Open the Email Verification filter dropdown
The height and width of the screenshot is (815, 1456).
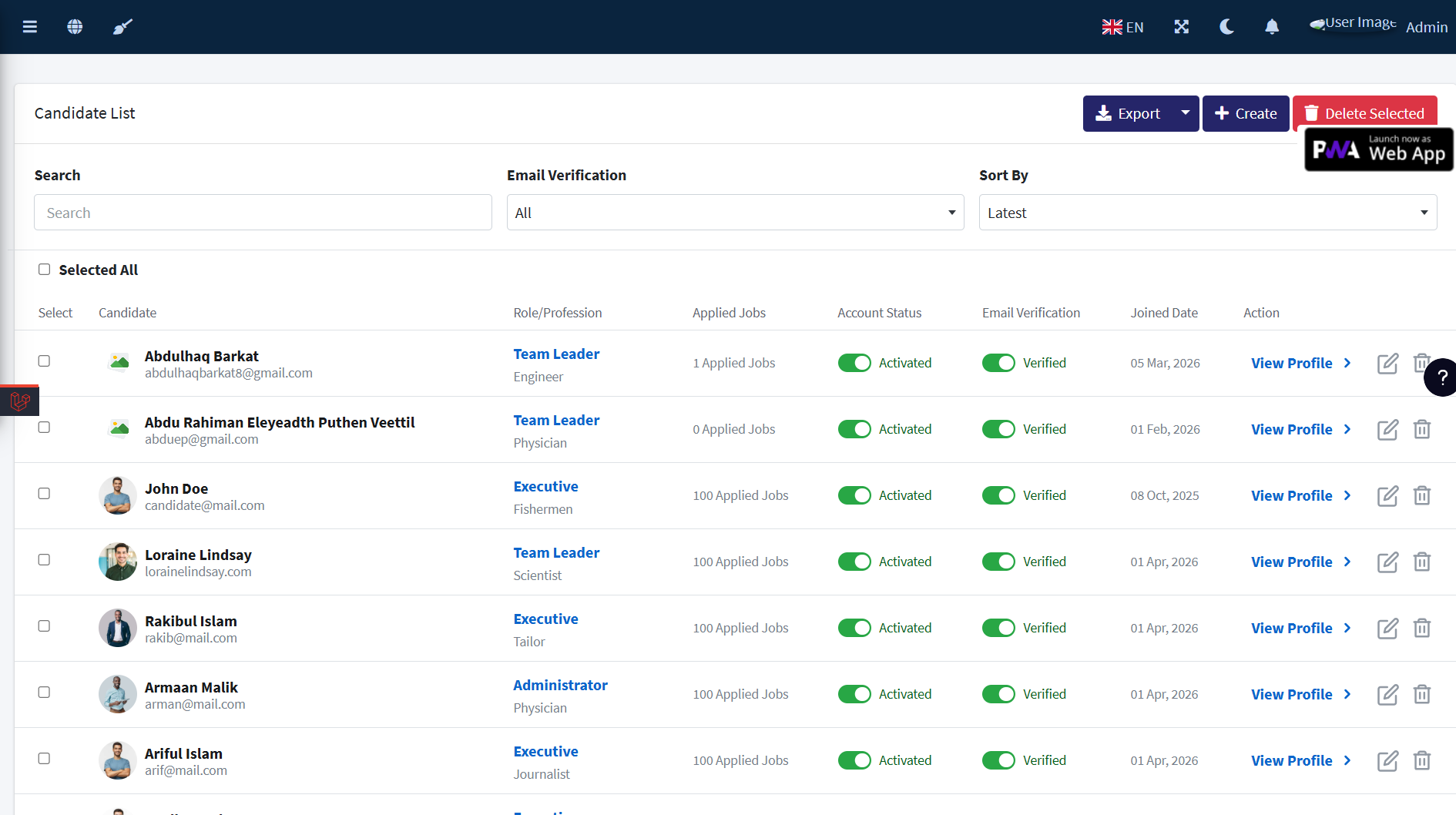click(735, 213)
